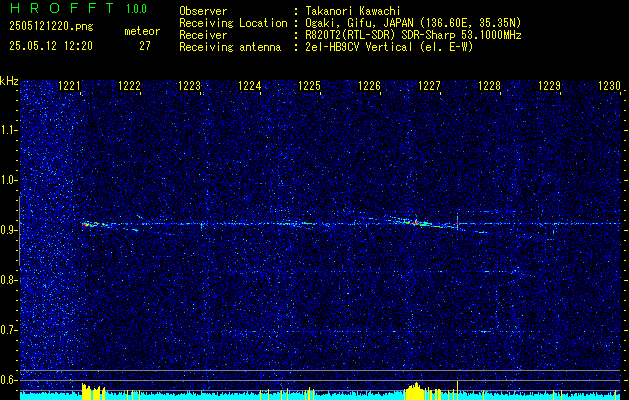Click the red vertical spike after 1227
Image resolution: width=629 pixels, height=400 pixels.
click(457, 222)
